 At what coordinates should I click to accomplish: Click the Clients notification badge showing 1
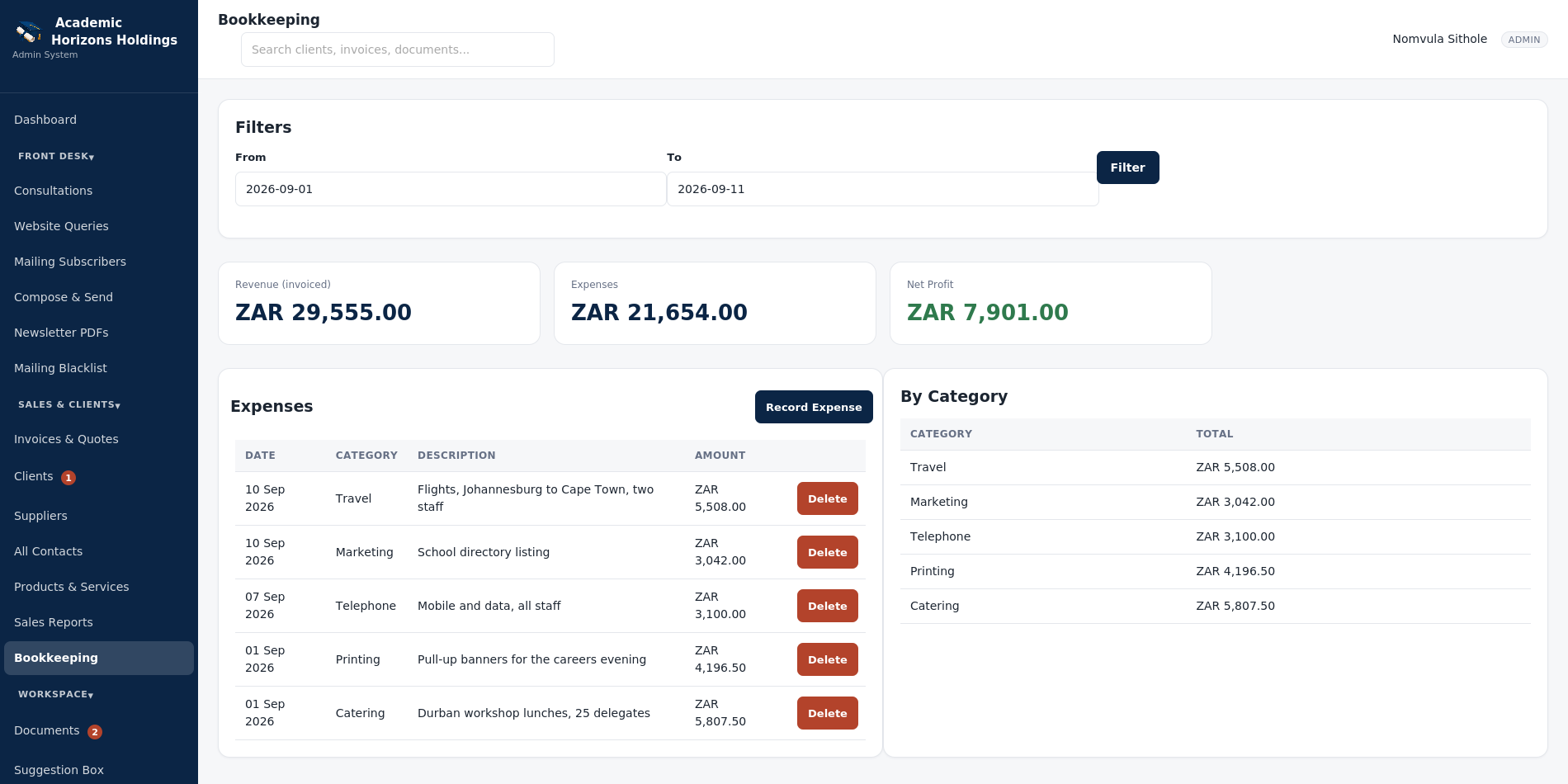[68, 478]
